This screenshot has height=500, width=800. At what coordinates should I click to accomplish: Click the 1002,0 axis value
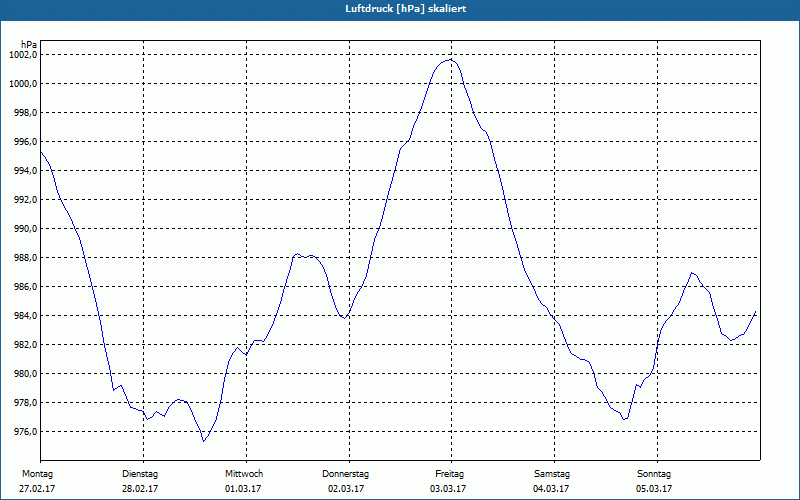23,55
